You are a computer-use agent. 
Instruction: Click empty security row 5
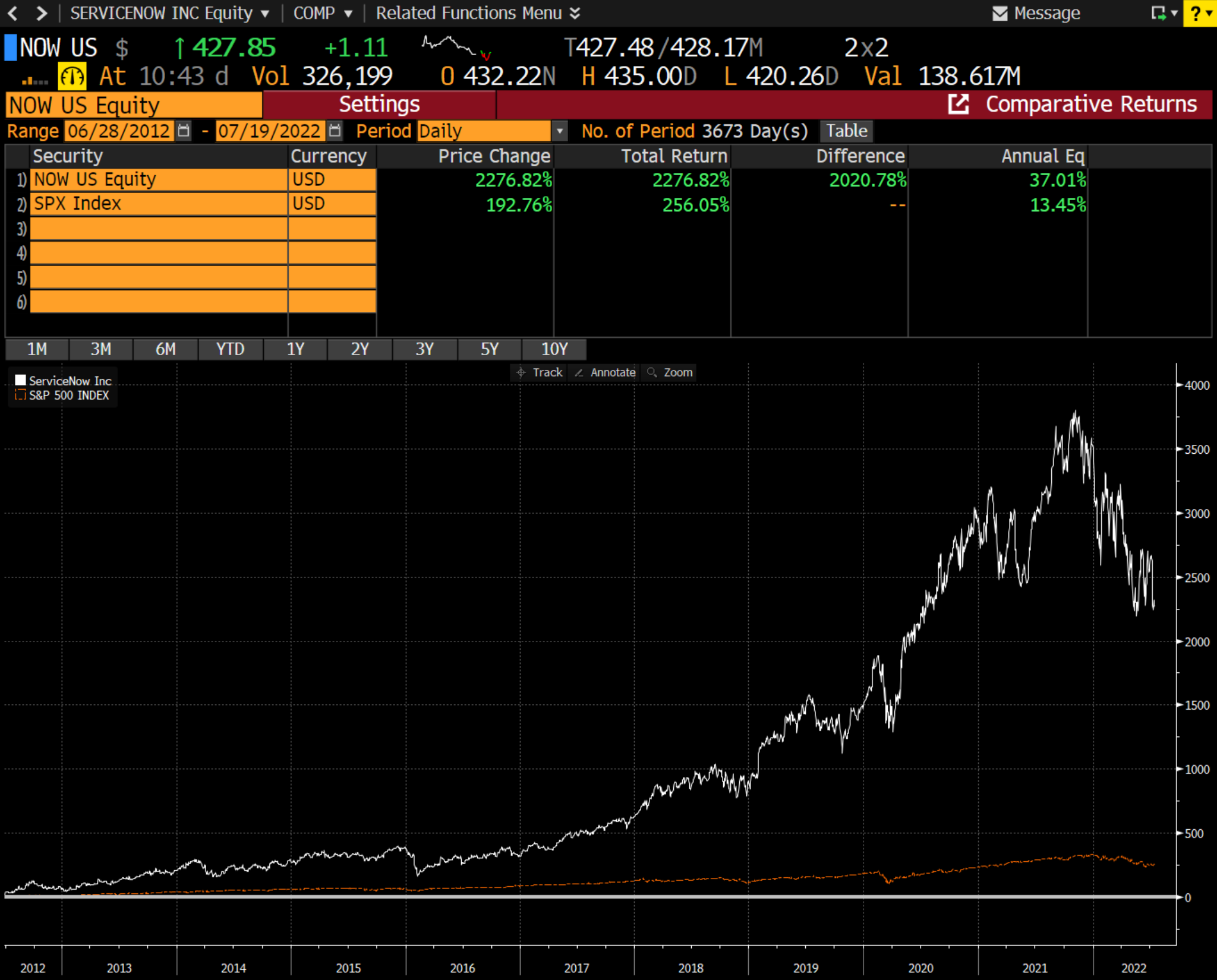point(159,277)
